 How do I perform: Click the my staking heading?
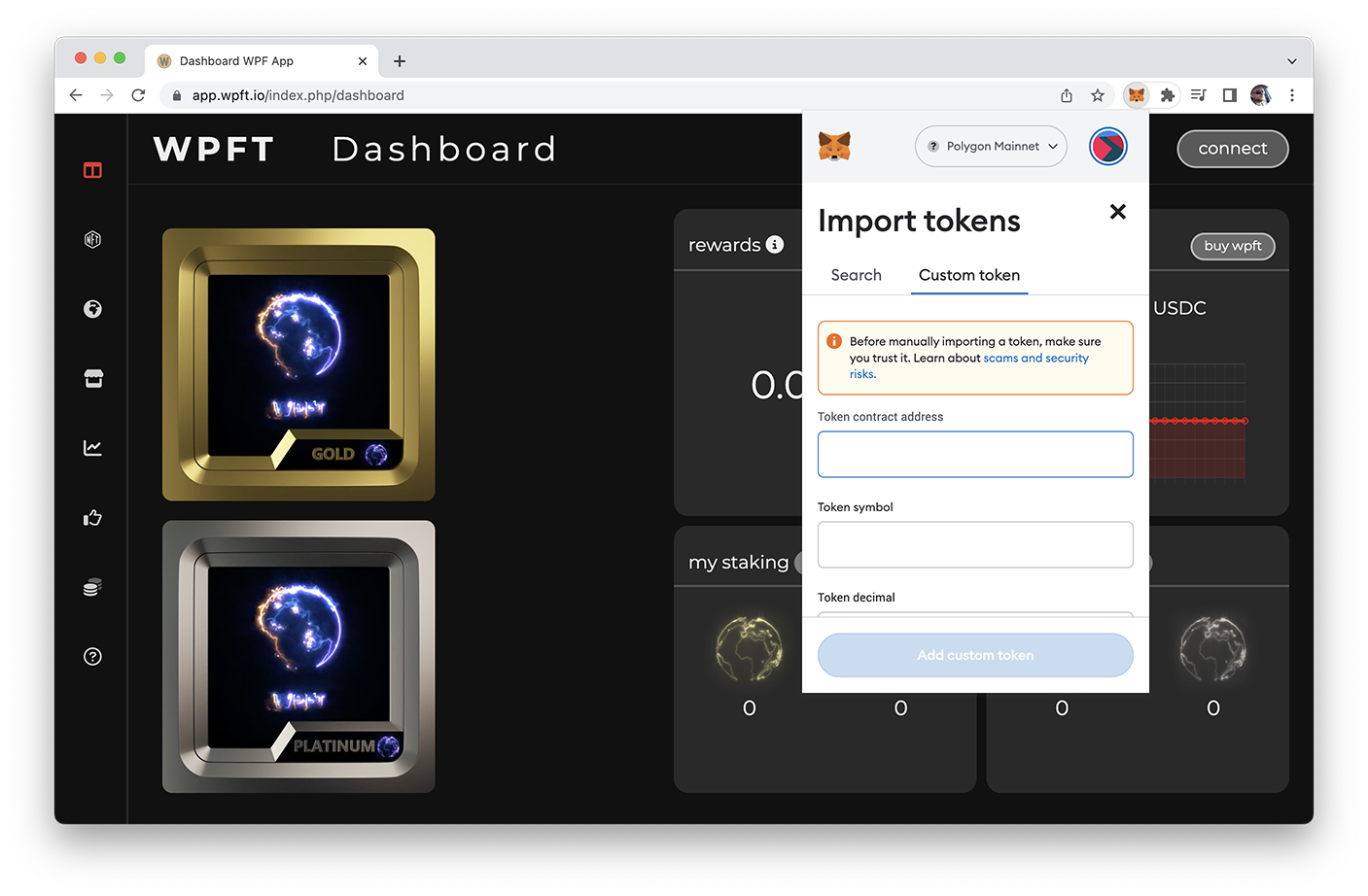[739, 562]
